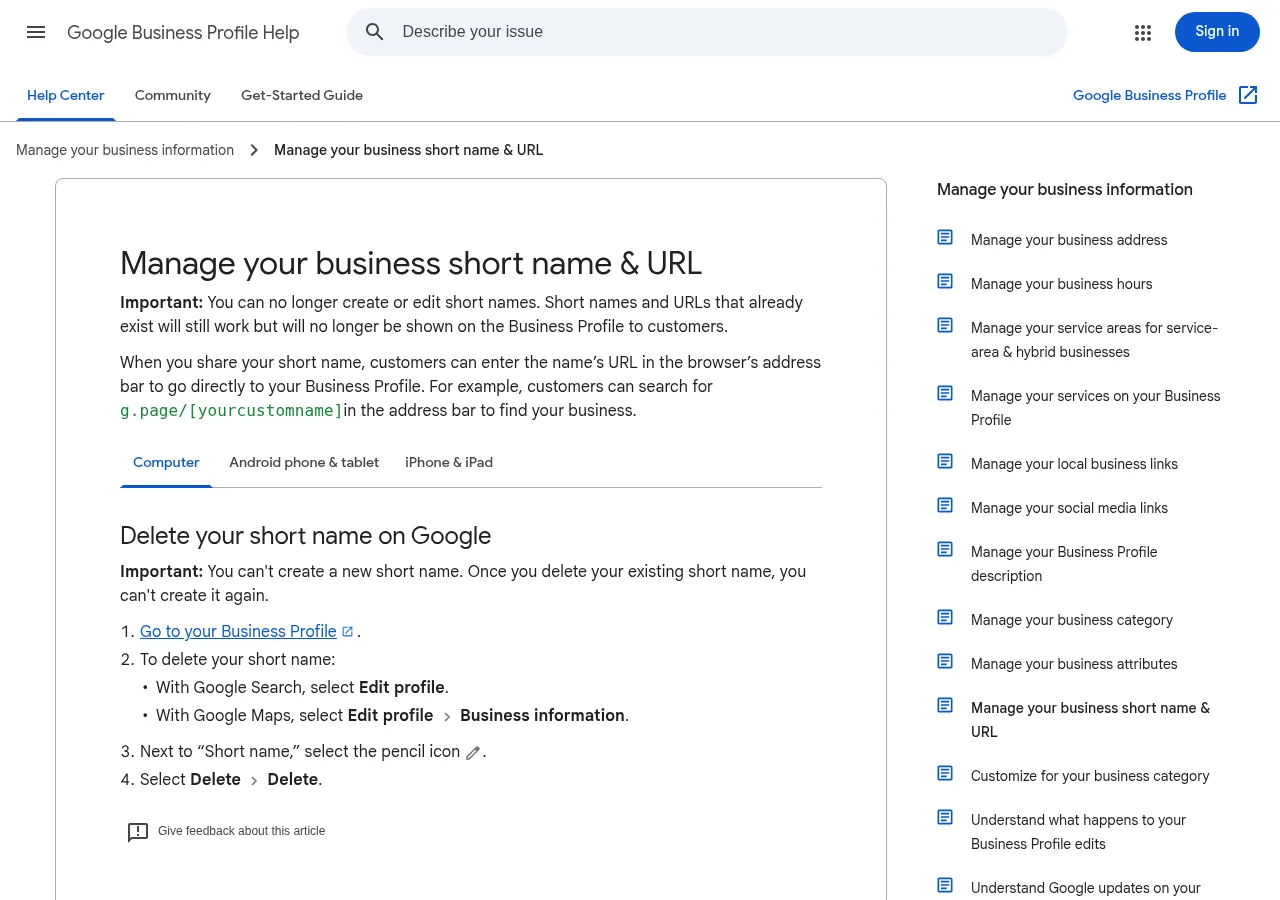Screen dimensions: 1280x900
Task: Click the article icon next to Manage your business hours
Action: pyautogui.click(x=945, y=281)
